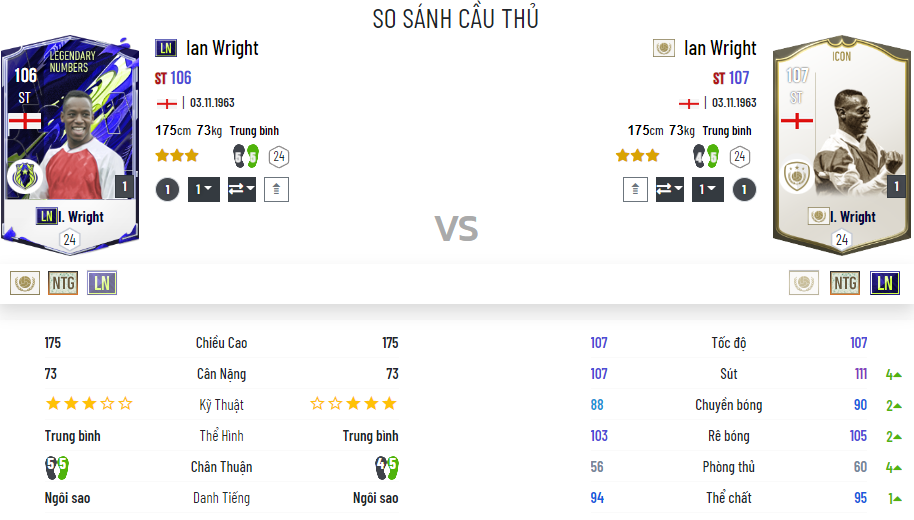The height and width of the screenshot is (520, 914).
Task: Click the LN season icon beside left Ian Wright
Action: tap(166, 48)
